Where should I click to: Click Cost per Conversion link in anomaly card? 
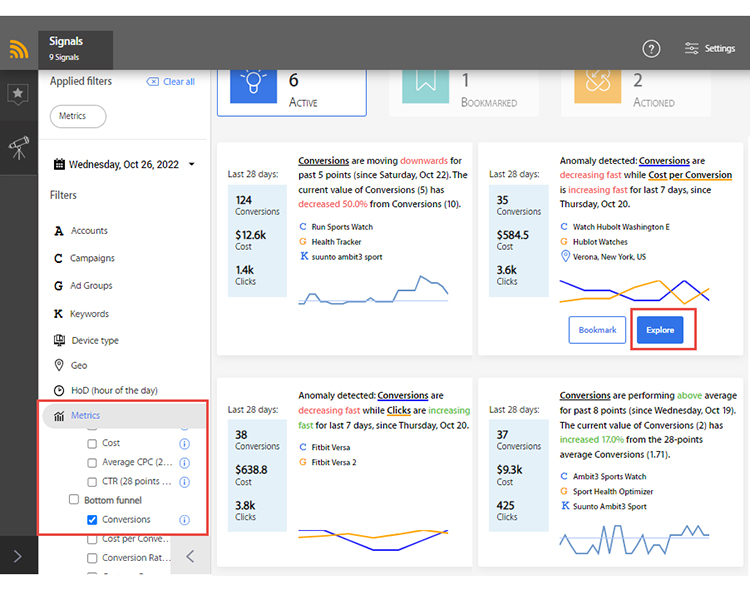(x=690, y=175)
